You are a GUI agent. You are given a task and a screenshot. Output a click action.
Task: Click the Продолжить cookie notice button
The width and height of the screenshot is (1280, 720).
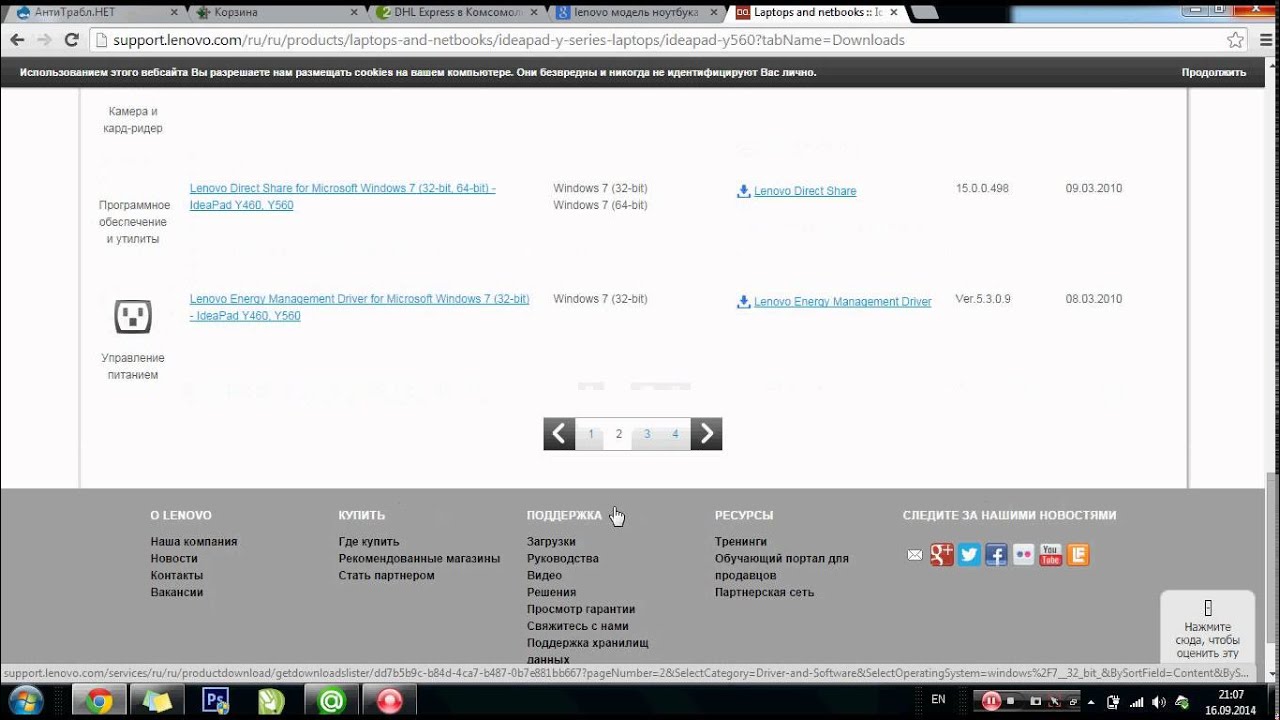tap(1214, 72)
